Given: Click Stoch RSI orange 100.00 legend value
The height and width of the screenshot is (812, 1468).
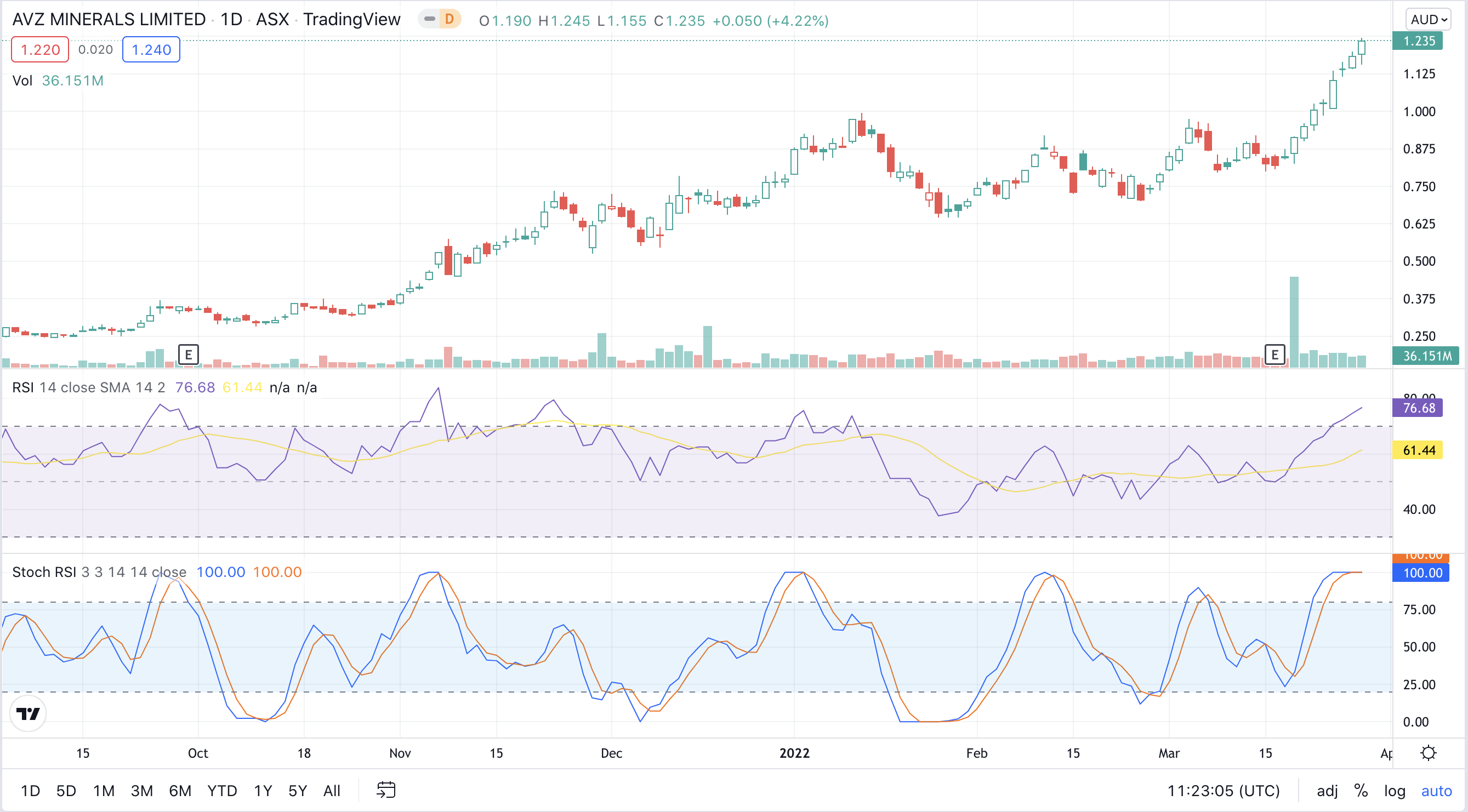Looking at the screenshot, I should click(276, 571).
